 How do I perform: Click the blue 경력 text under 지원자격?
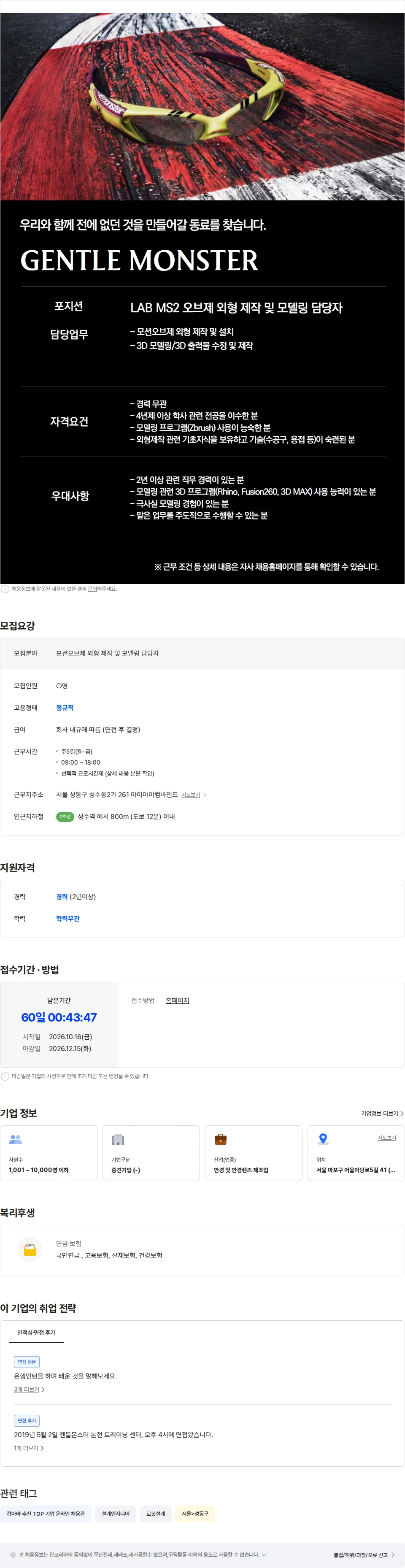(x=62, y=897)
